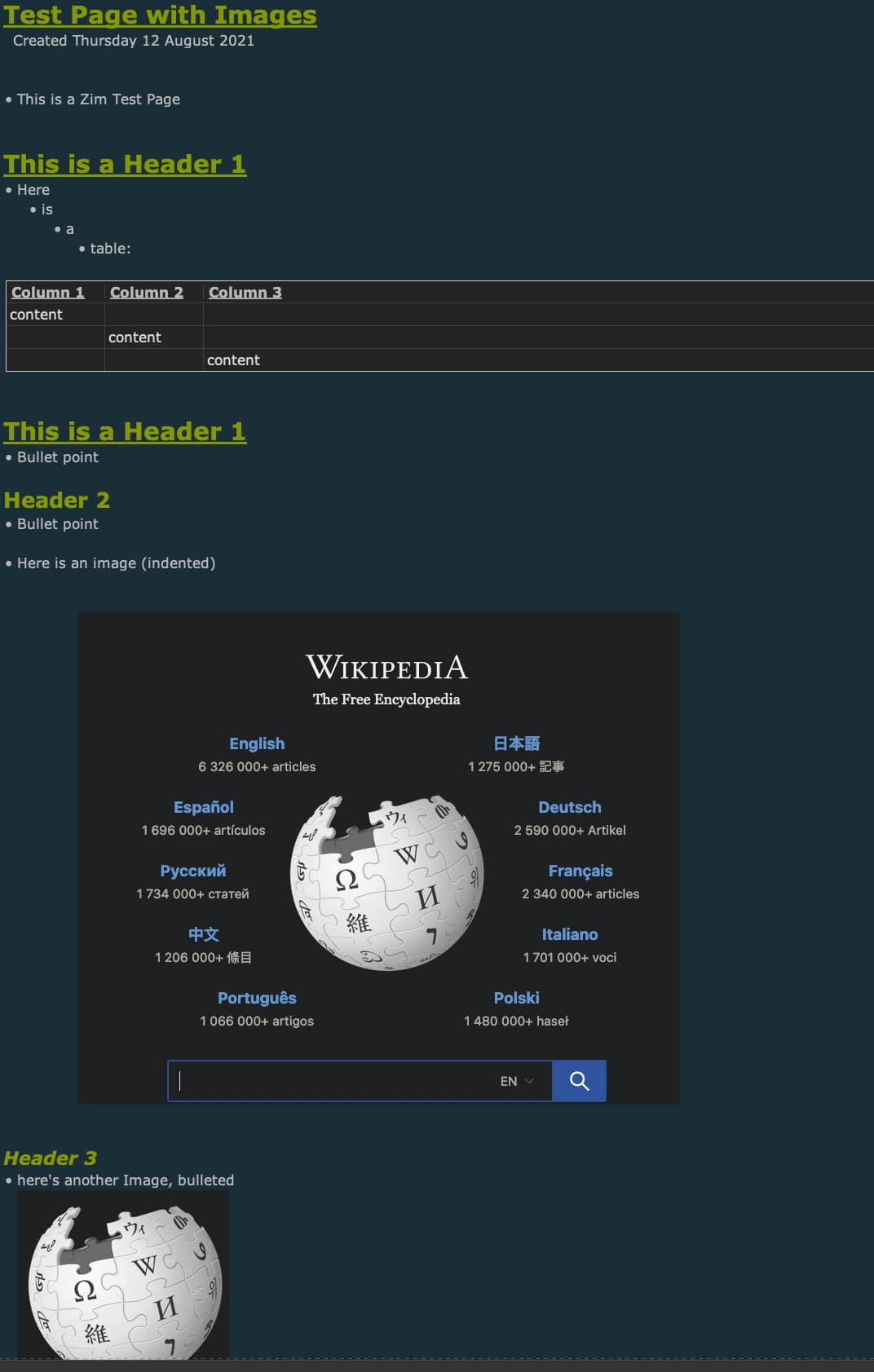Click the 'Created Thursday 12 August 2021' line

(134, 41)
